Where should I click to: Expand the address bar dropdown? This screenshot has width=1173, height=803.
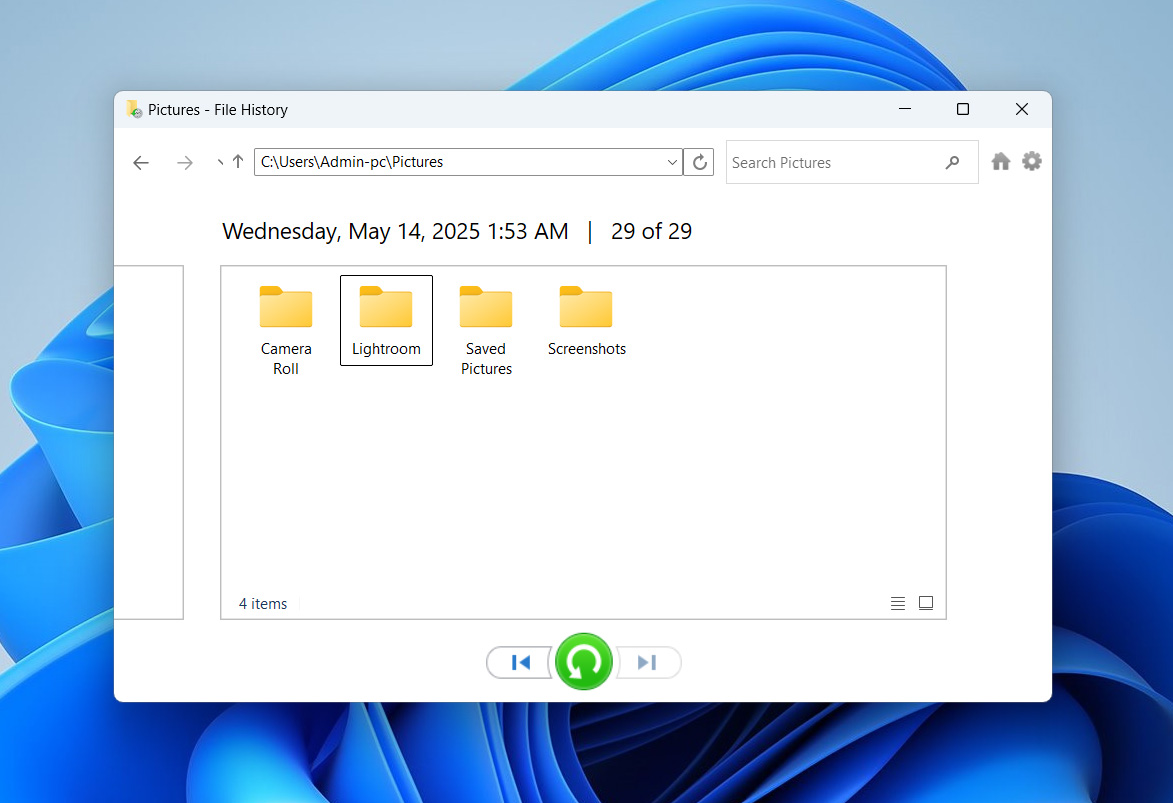(x=672, y=162)
